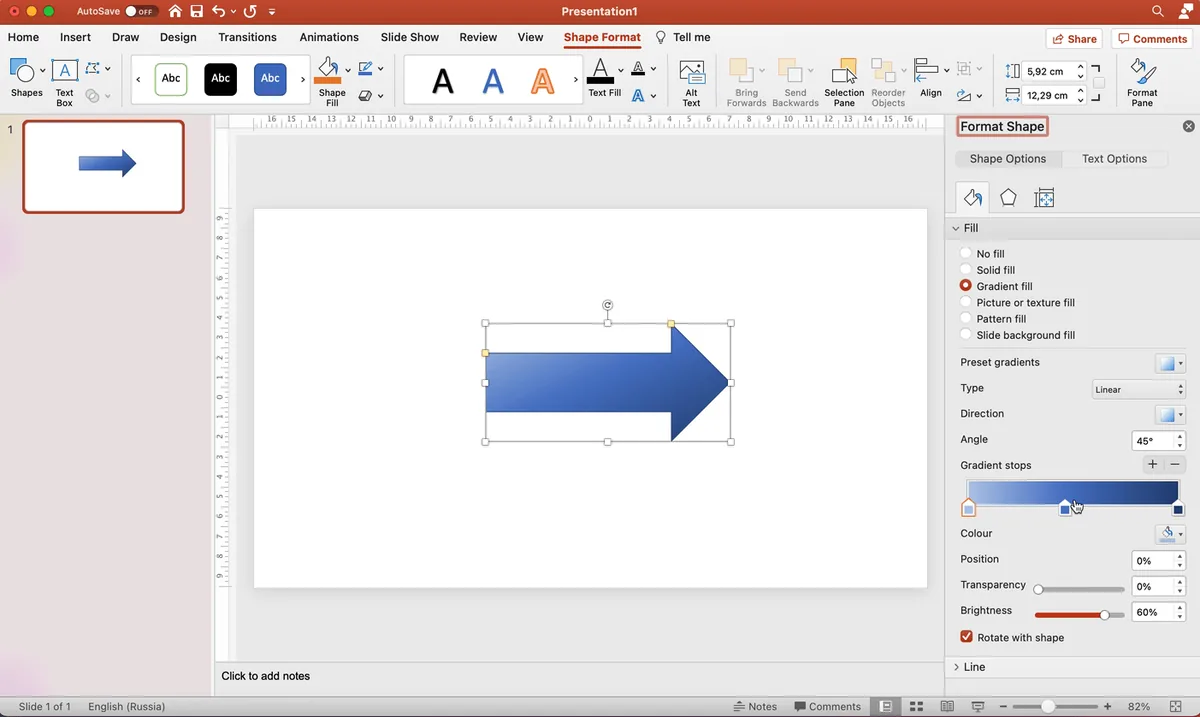Open the Insert tab
The width and height of the screenshot is (1200, 717).
tap(75, 37)
